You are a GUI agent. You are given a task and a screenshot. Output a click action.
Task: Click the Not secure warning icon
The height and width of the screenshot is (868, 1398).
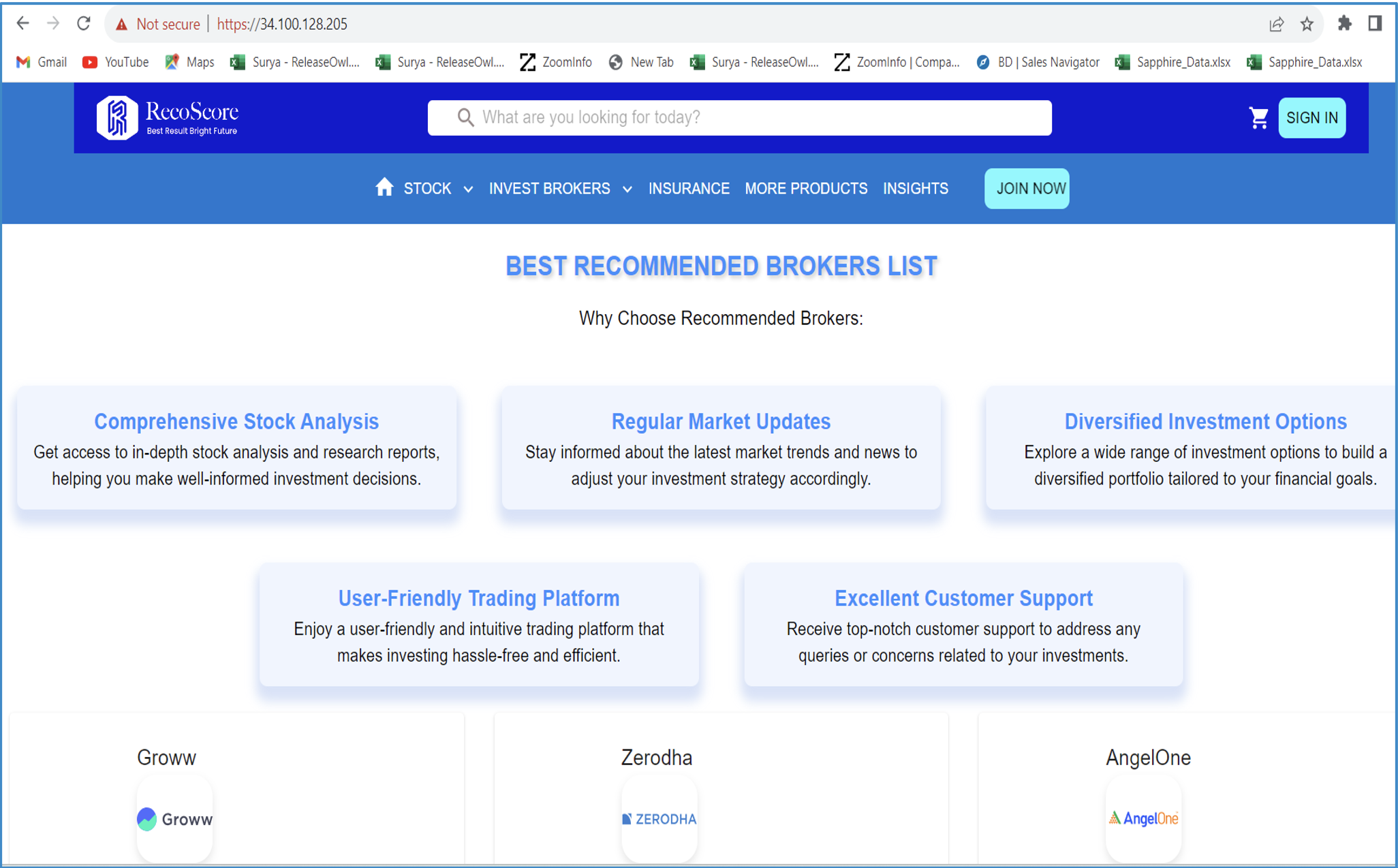click(122, 25)
